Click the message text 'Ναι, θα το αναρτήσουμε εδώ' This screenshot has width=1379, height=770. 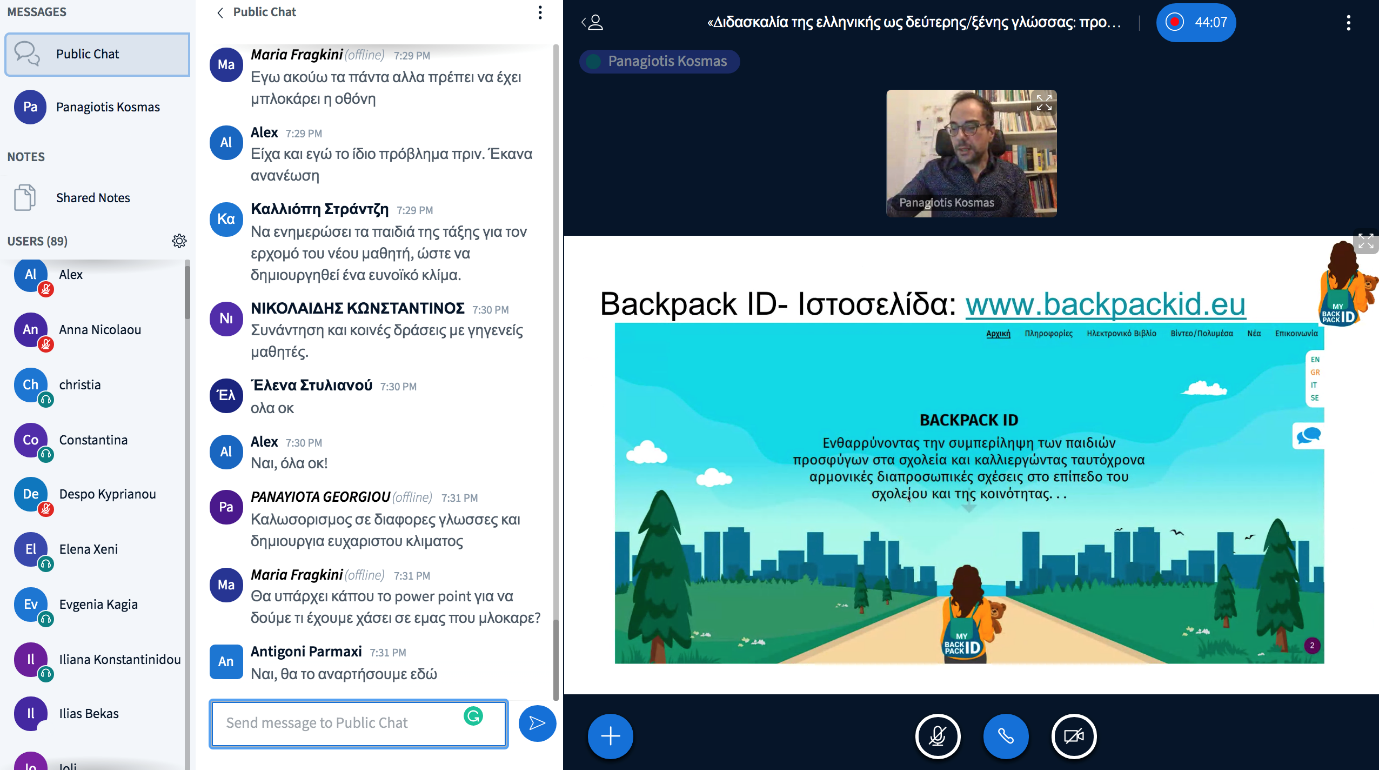(x=344, y=674)
